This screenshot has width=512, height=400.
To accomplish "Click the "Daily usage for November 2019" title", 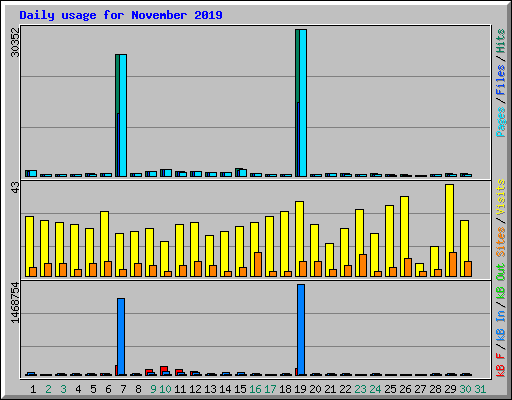I will [121, 15].
